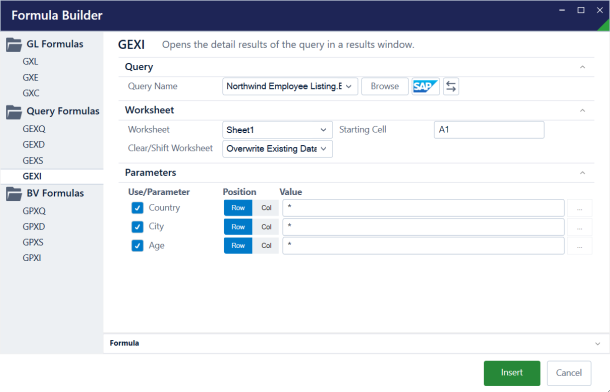Click the ellipsis button for Age value

pos(579,246)
